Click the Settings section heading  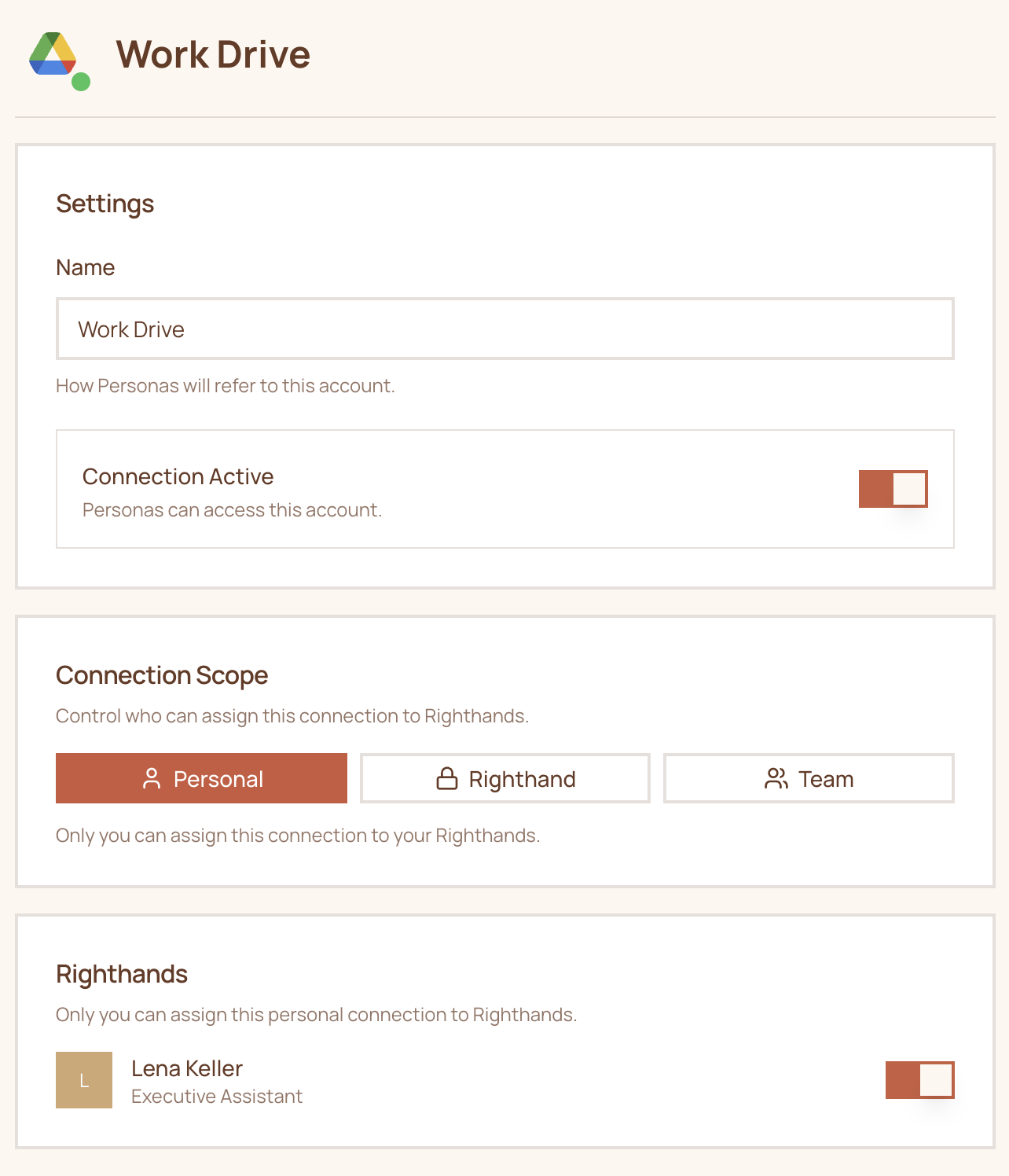[105, 204]
